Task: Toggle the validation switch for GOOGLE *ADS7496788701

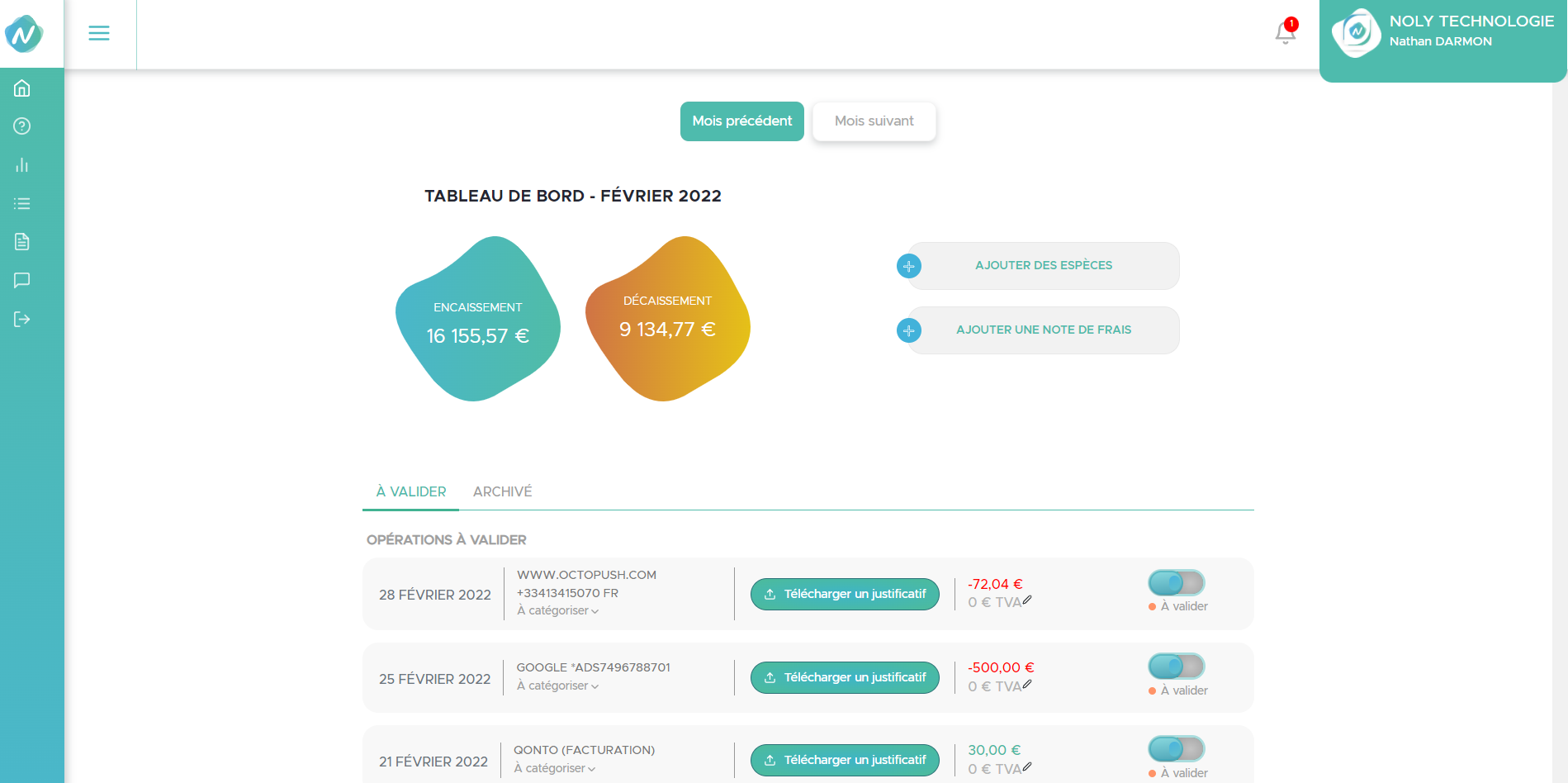Action: pos(1176,666)
